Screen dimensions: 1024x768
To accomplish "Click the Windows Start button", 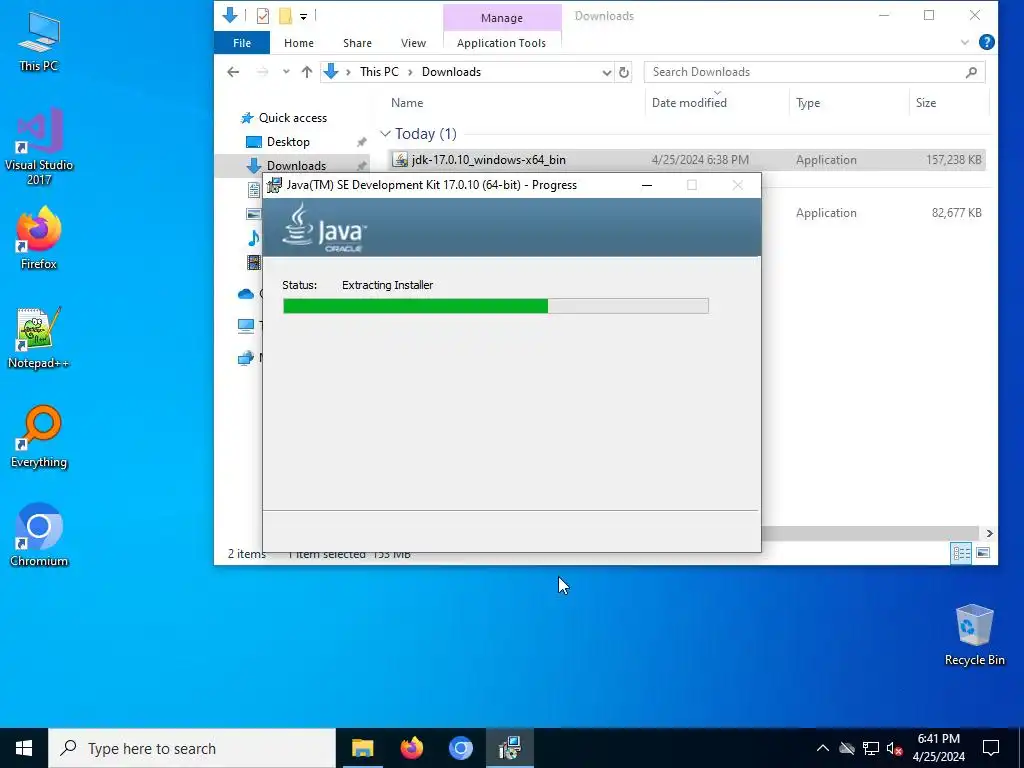I will coord(24,748).
